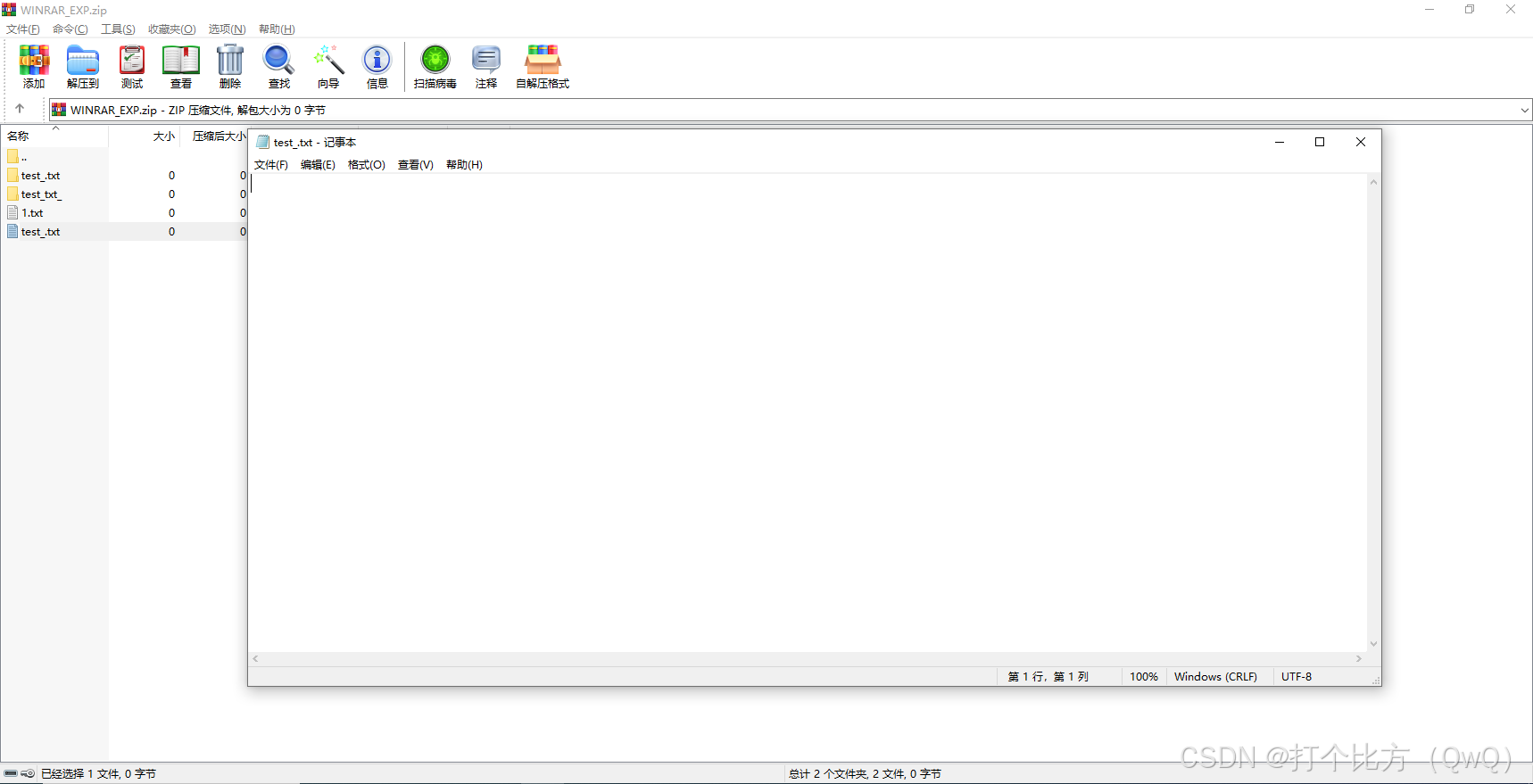Open Notepad 编辑(E) menu
Image resolution: width=1533 pixels, height=784 pixels.
[x=318, y=165]
